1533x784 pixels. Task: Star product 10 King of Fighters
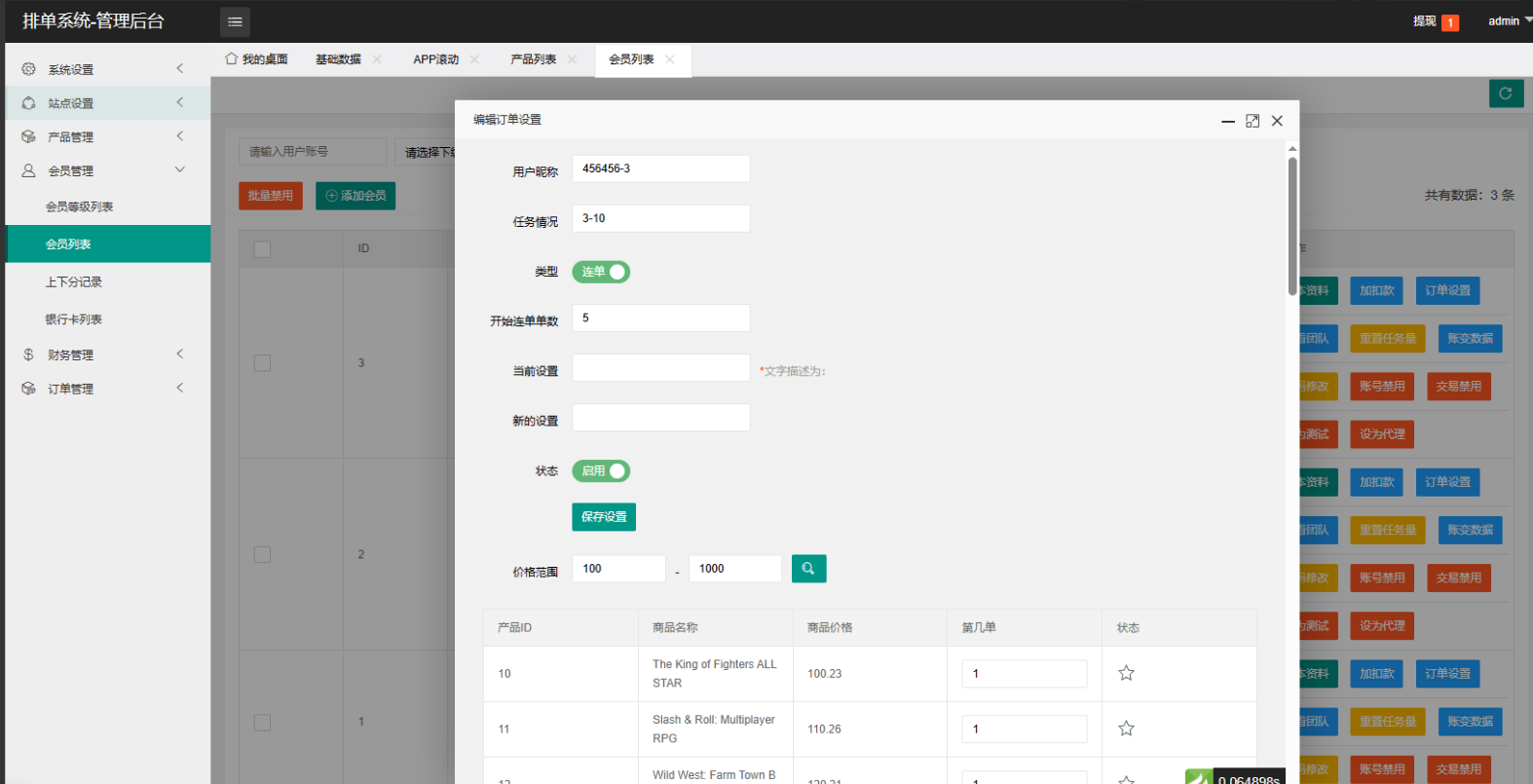coord(1126,673)
